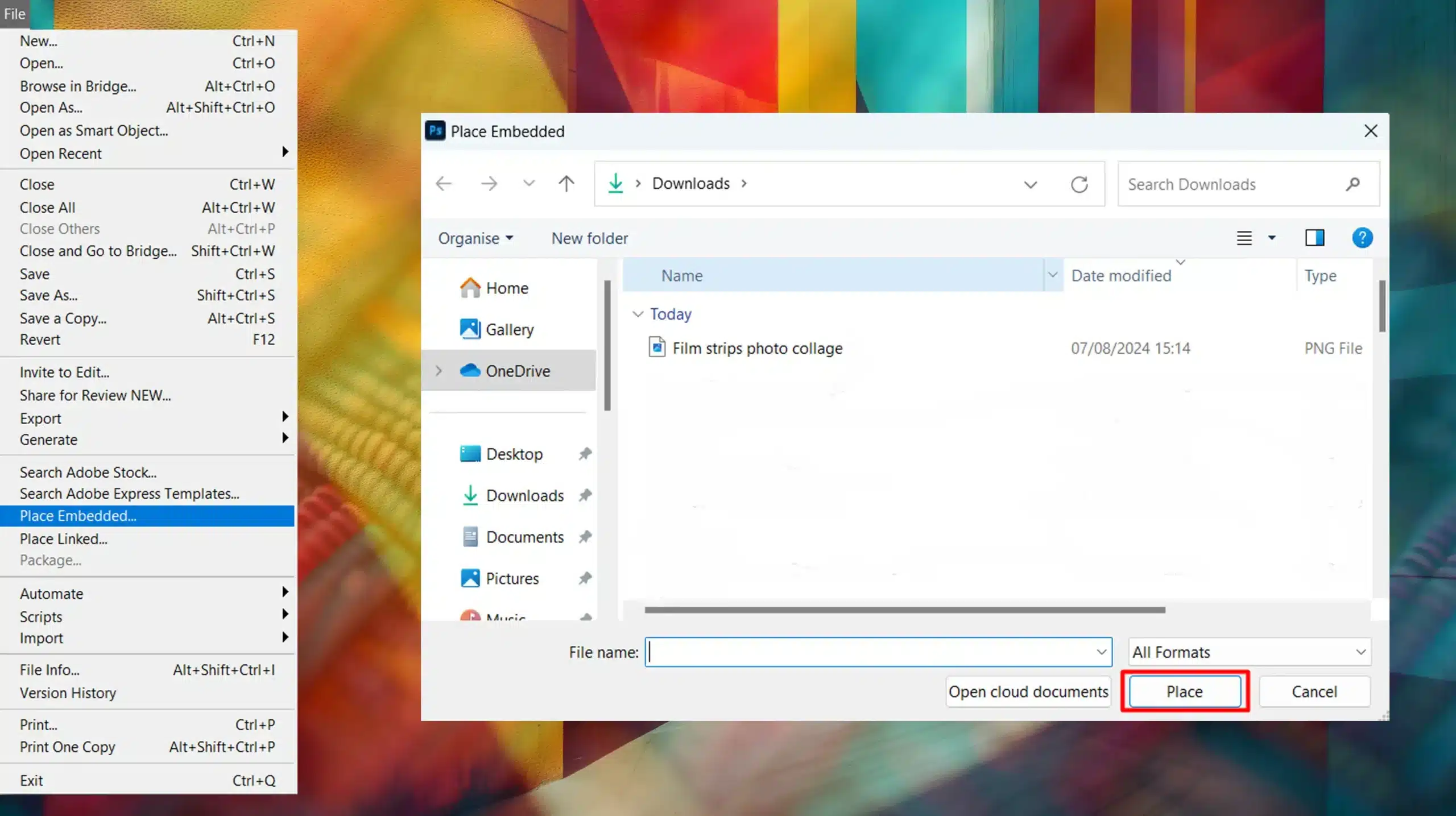Viewport: 1456px width, 816px height.
Task: Close the Place Embedded dialog with X
Action: coord(1371,131)
